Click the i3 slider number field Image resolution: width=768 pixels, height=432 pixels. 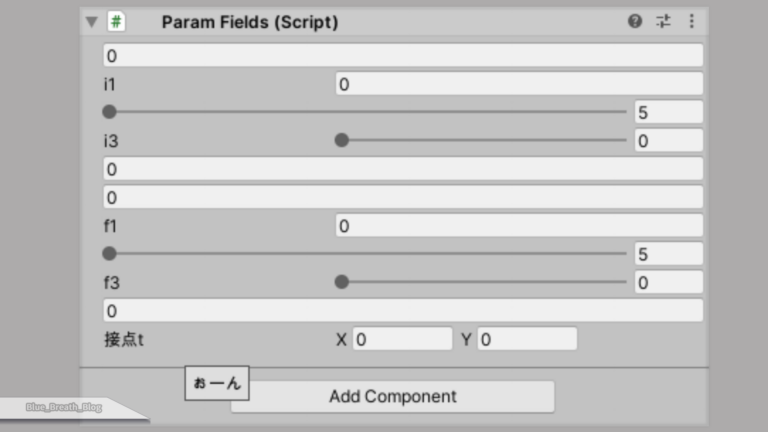(x=668, y=141)
